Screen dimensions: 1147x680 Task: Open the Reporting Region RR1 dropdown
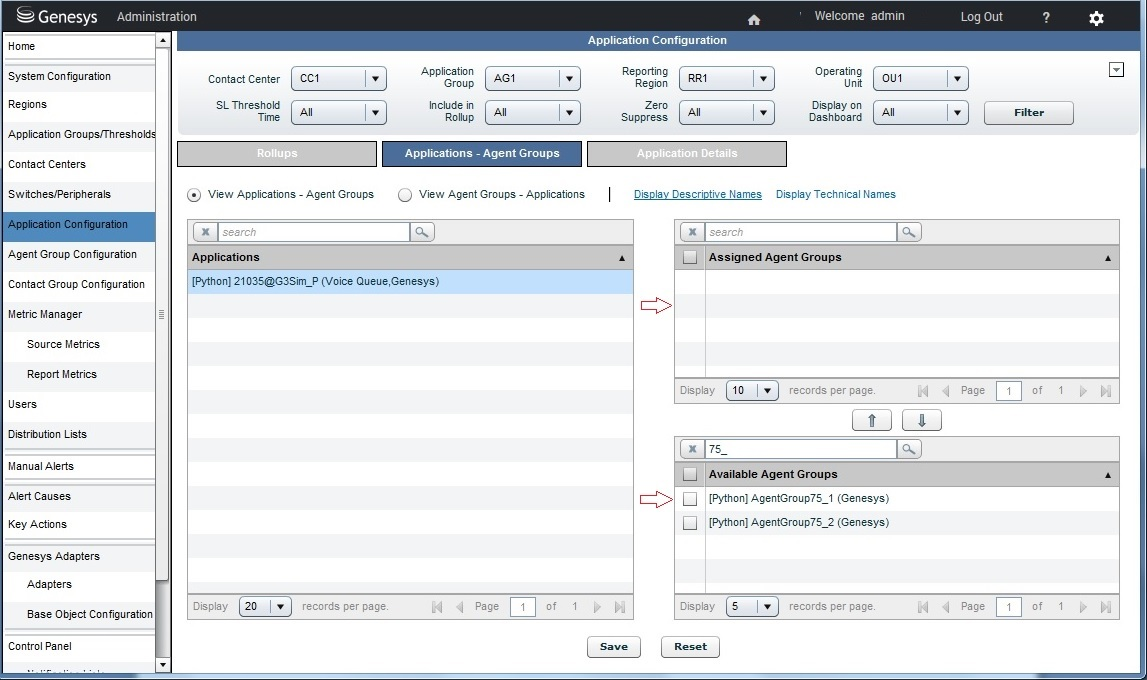pos(726,78)
